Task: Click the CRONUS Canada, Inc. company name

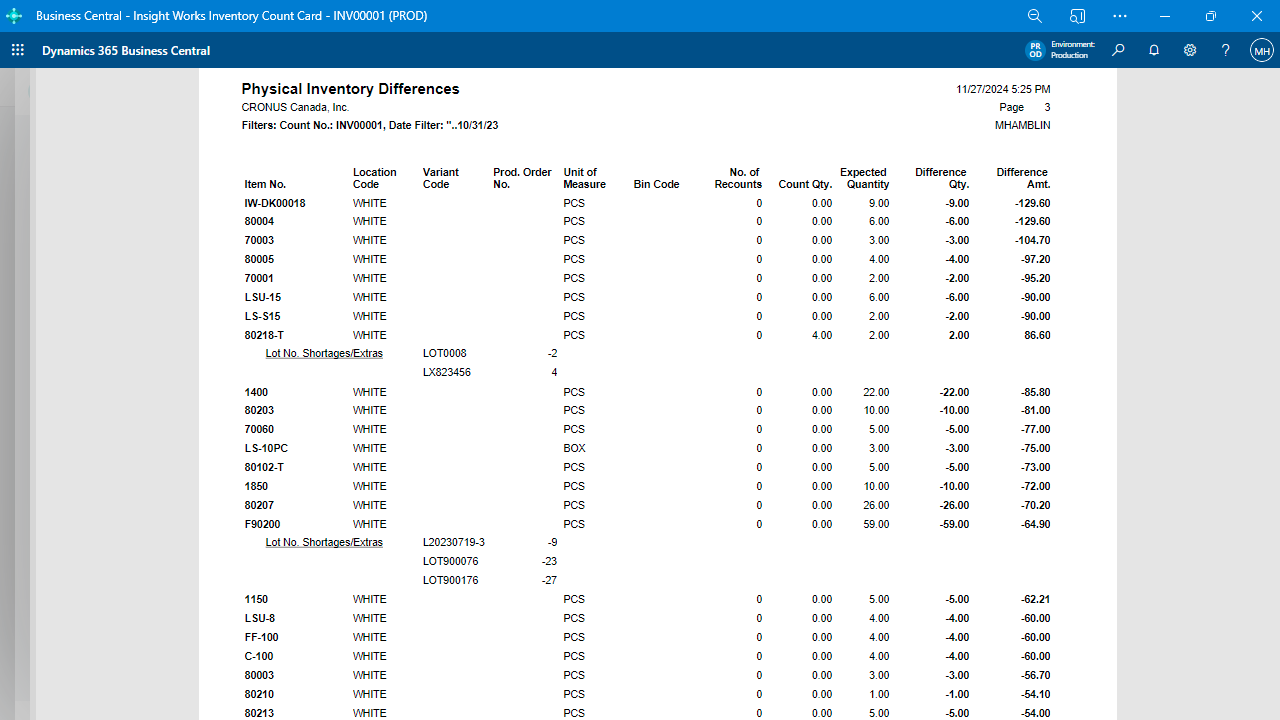Action: click(x=295, y=107)
